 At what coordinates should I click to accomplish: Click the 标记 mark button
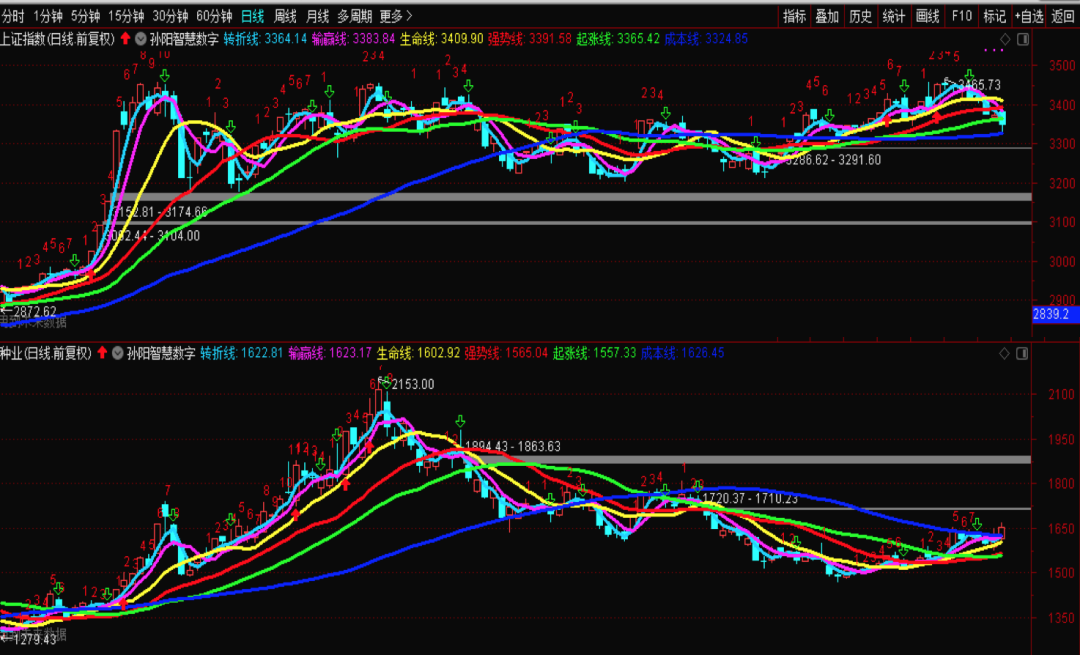tap(994, 16)
